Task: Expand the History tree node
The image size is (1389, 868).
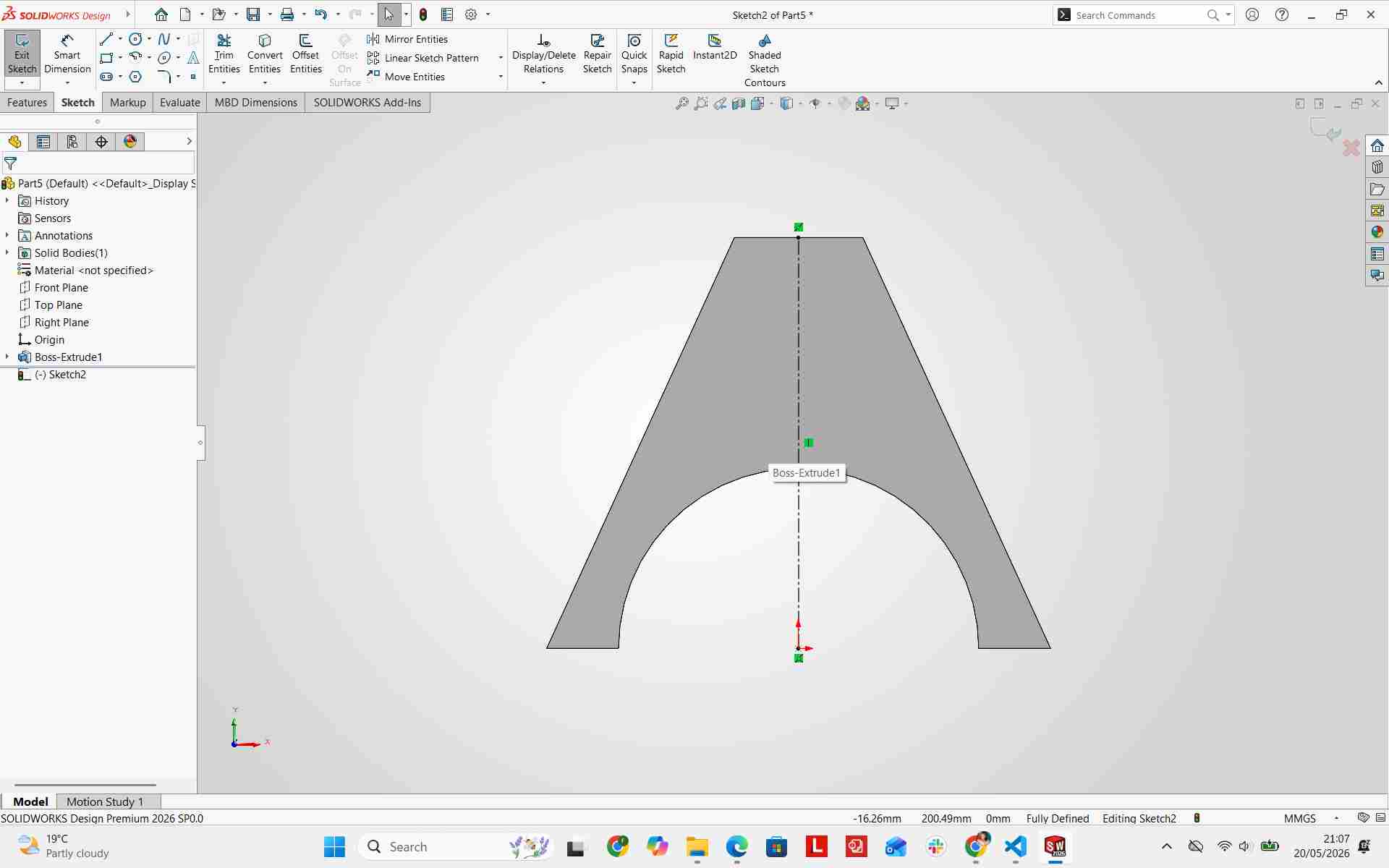Action: tap(7, 200)
